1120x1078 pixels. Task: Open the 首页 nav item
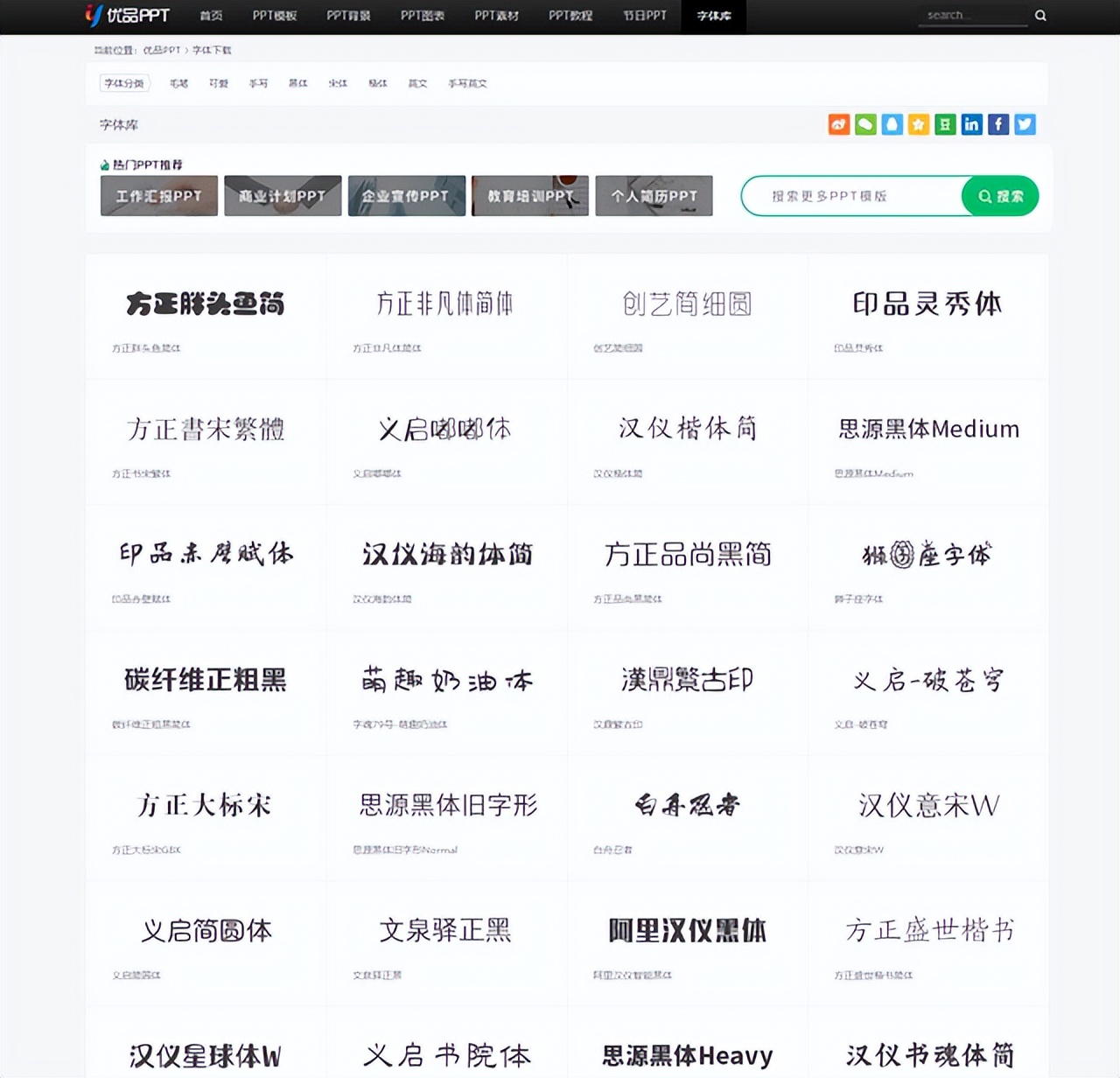point(211,16)
